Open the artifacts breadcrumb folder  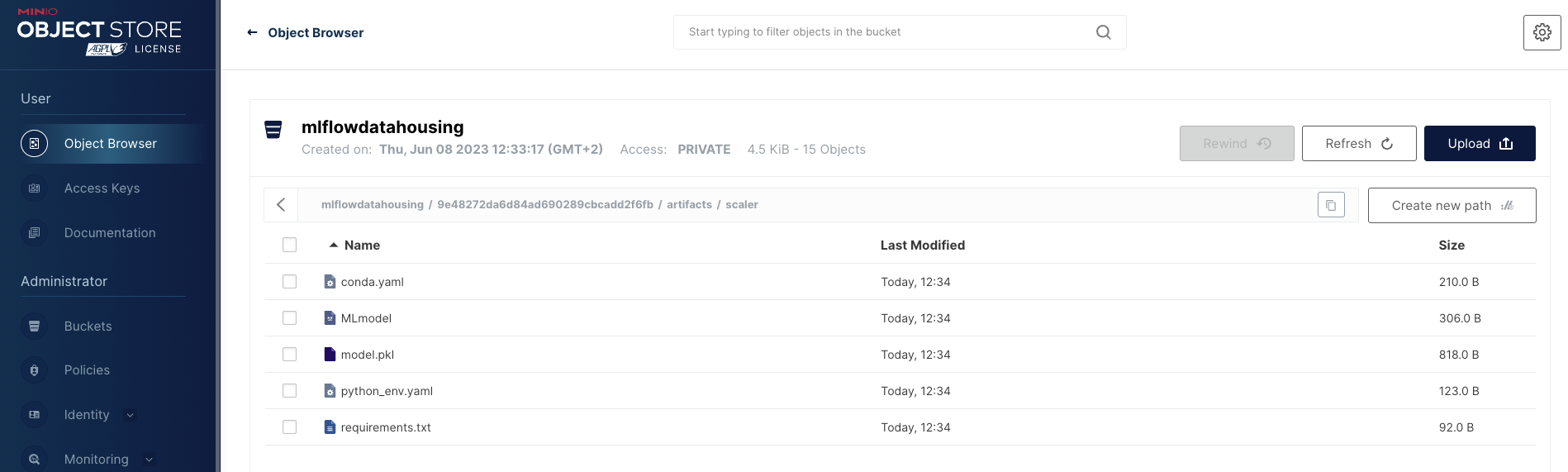pyautogui.click(x=689, y=205)
